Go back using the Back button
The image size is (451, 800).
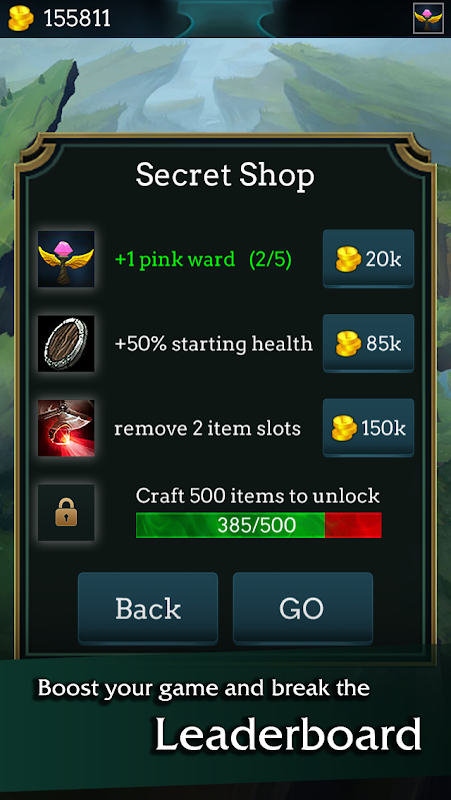click(x=148, y=608)
